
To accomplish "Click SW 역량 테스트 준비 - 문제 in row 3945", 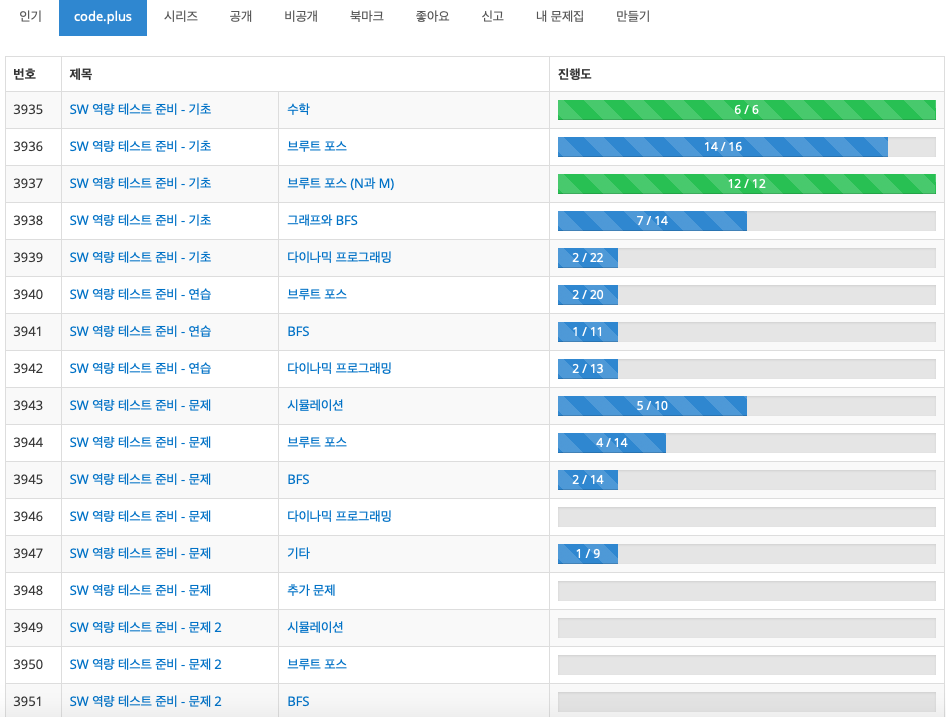I will coord(140,479).
